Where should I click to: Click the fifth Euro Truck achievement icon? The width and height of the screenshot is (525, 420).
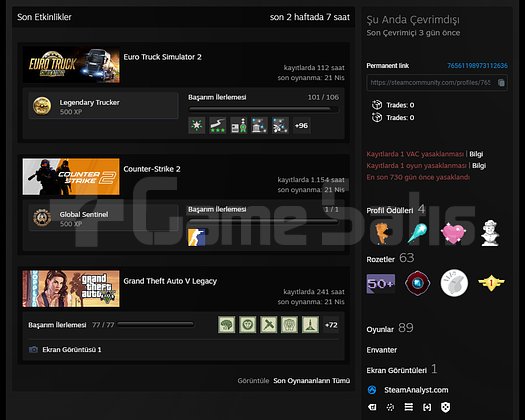pos(280,126)
